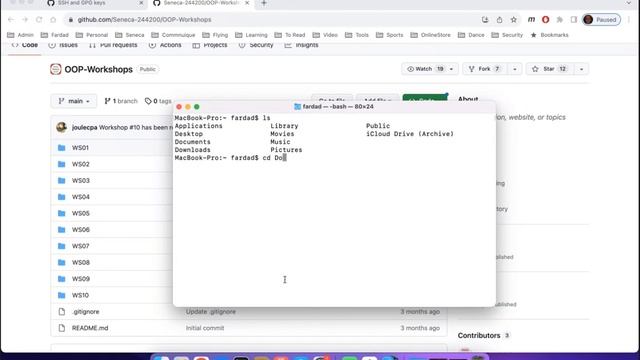Click the Fork repository button
640x360 pixels.
485,69
